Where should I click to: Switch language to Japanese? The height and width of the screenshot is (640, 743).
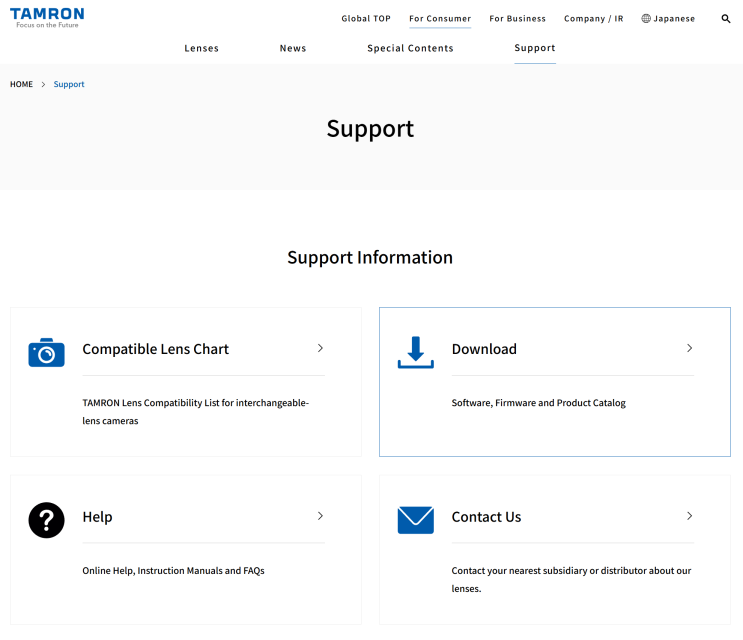click(674, 18)
